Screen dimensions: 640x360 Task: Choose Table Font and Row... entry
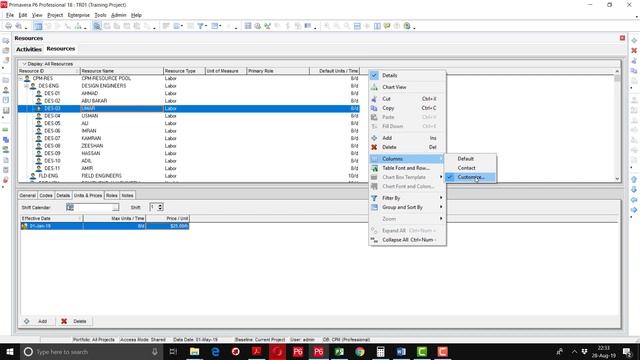[x=407, y=168]
